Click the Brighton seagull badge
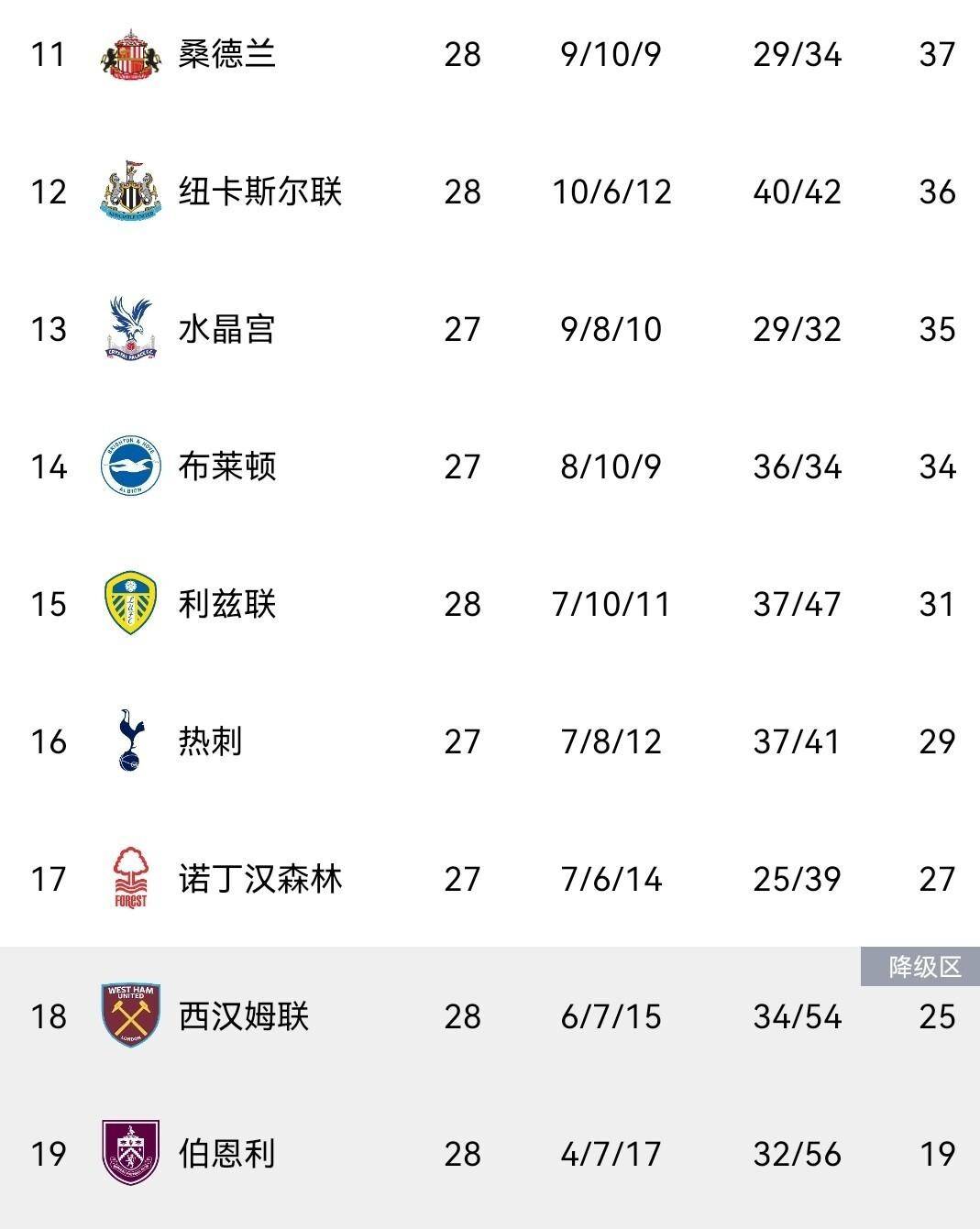This screenshot has width=980, height=1229. [x=130, y=466]
